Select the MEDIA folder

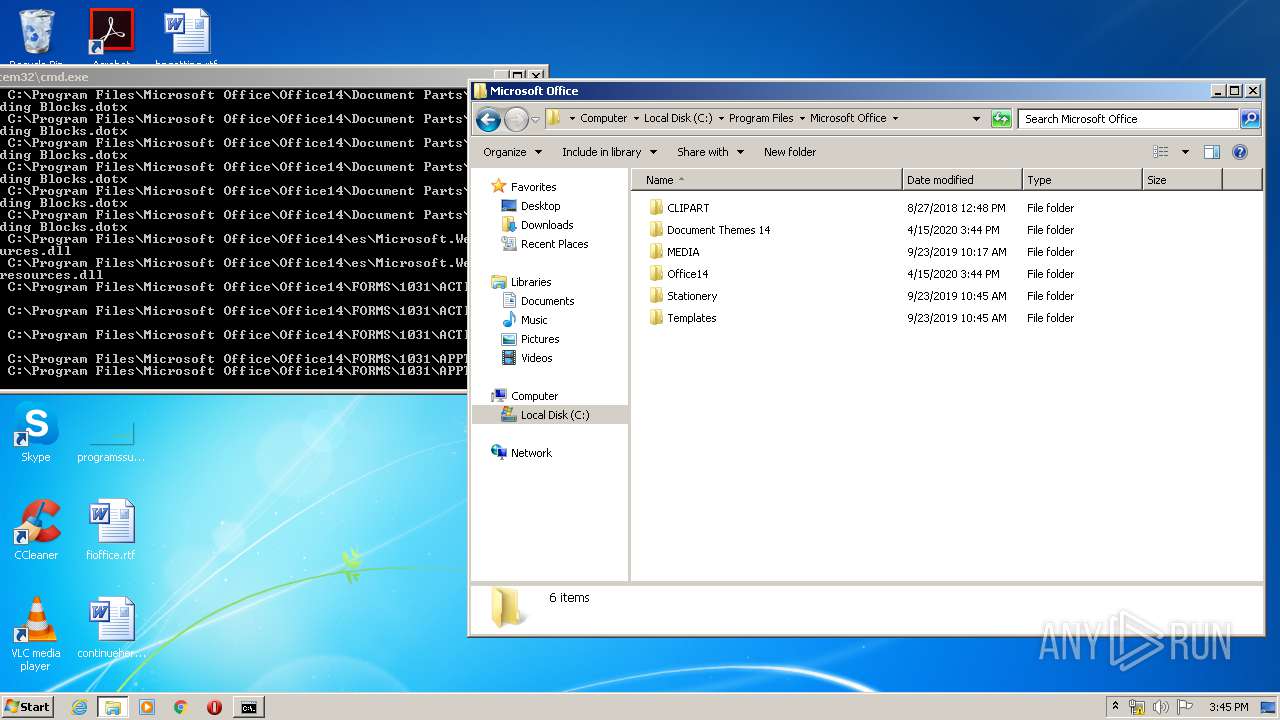coord(683,252)
